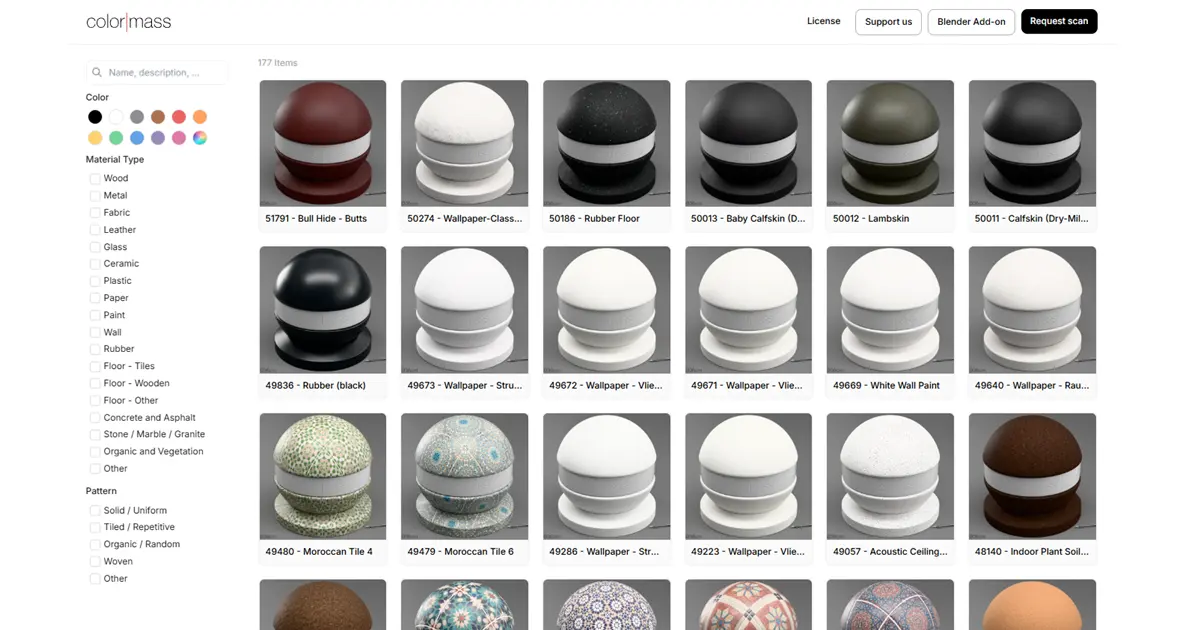1200x630 pixels.
Task: Open the 48140 Indoor Plant Soil thumbnail
Action: 1032,477
